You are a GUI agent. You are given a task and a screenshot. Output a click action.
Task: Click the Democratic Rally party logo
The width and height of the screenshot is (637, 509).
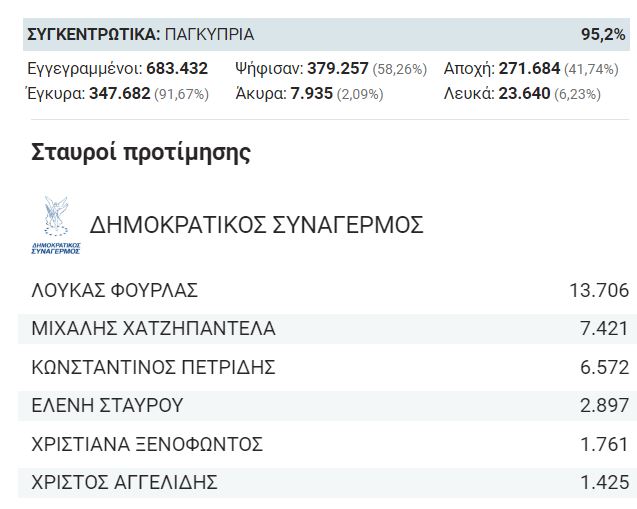pyautogui.click(x=56, y=225)
